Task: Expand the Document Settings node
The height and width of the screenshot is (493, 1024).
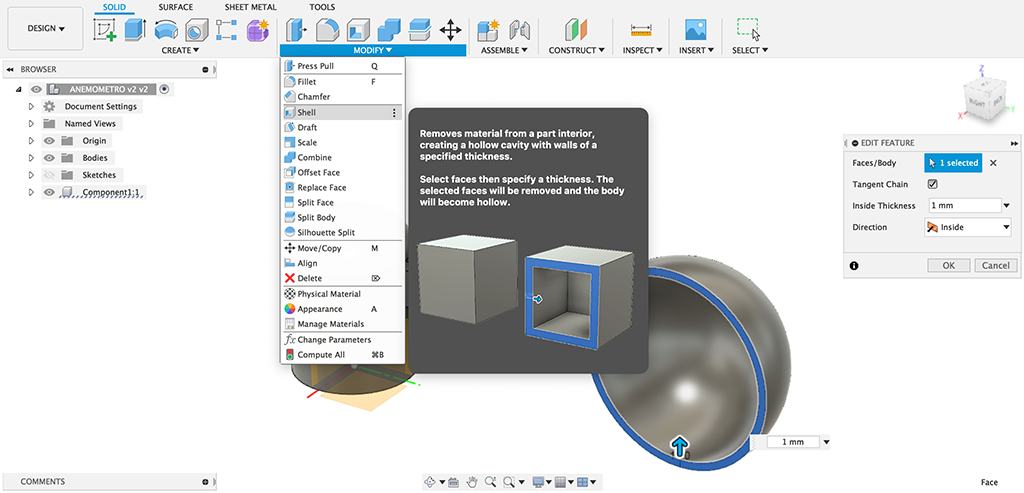Action: [31, 106]
